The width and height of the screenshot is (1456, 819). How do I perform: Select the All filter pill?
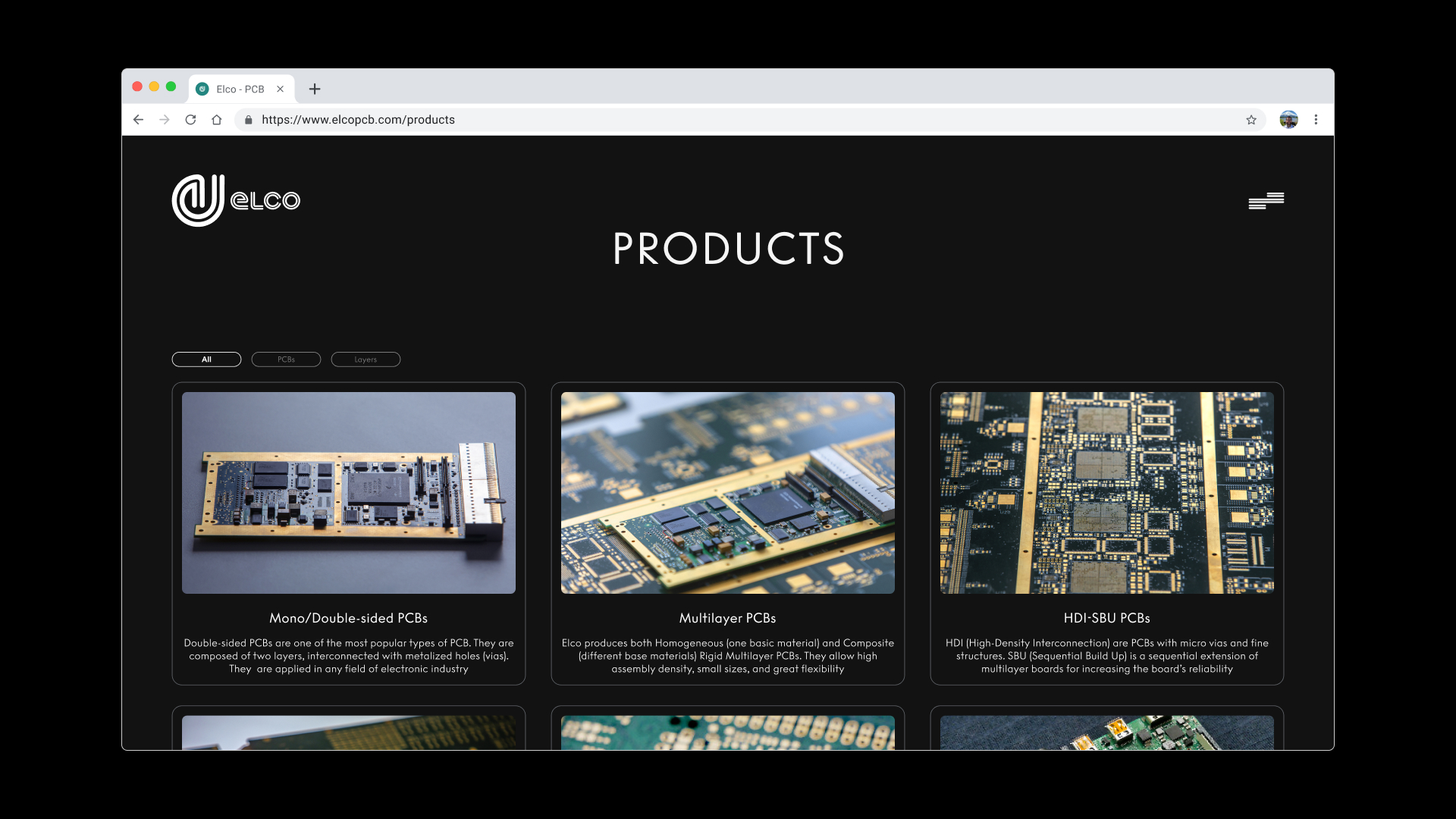click(206, 359)
